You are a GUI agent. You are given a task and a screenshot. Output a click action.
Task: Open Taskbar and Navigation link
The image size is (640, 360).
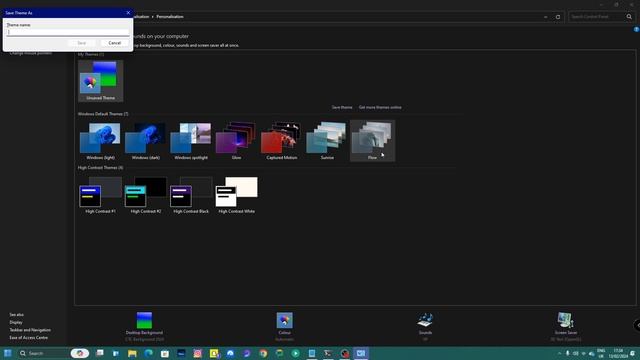[x=30, y=330]
